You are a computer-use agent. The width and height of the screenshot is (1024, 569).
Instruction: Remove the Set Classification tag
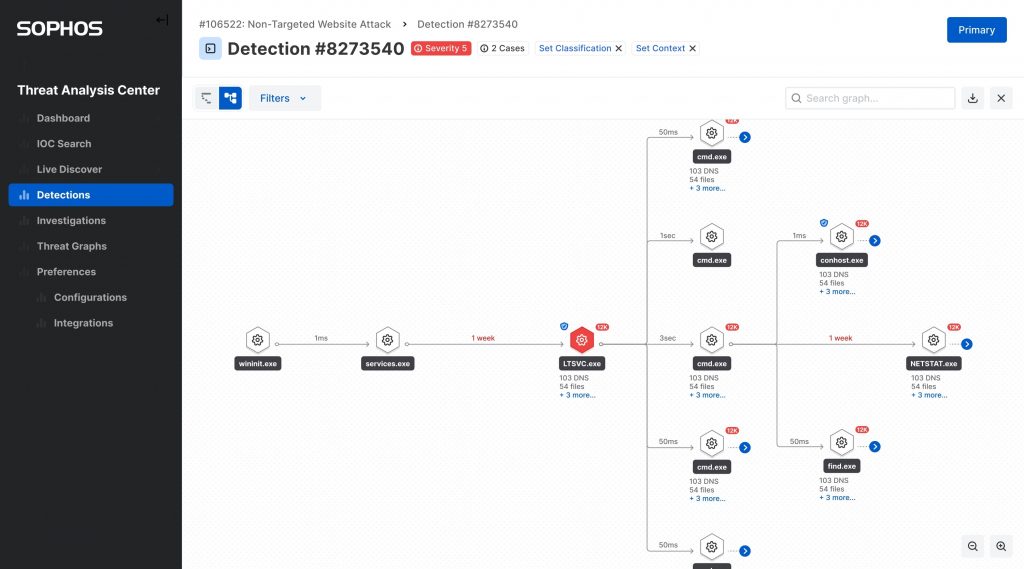coord(618,48)
